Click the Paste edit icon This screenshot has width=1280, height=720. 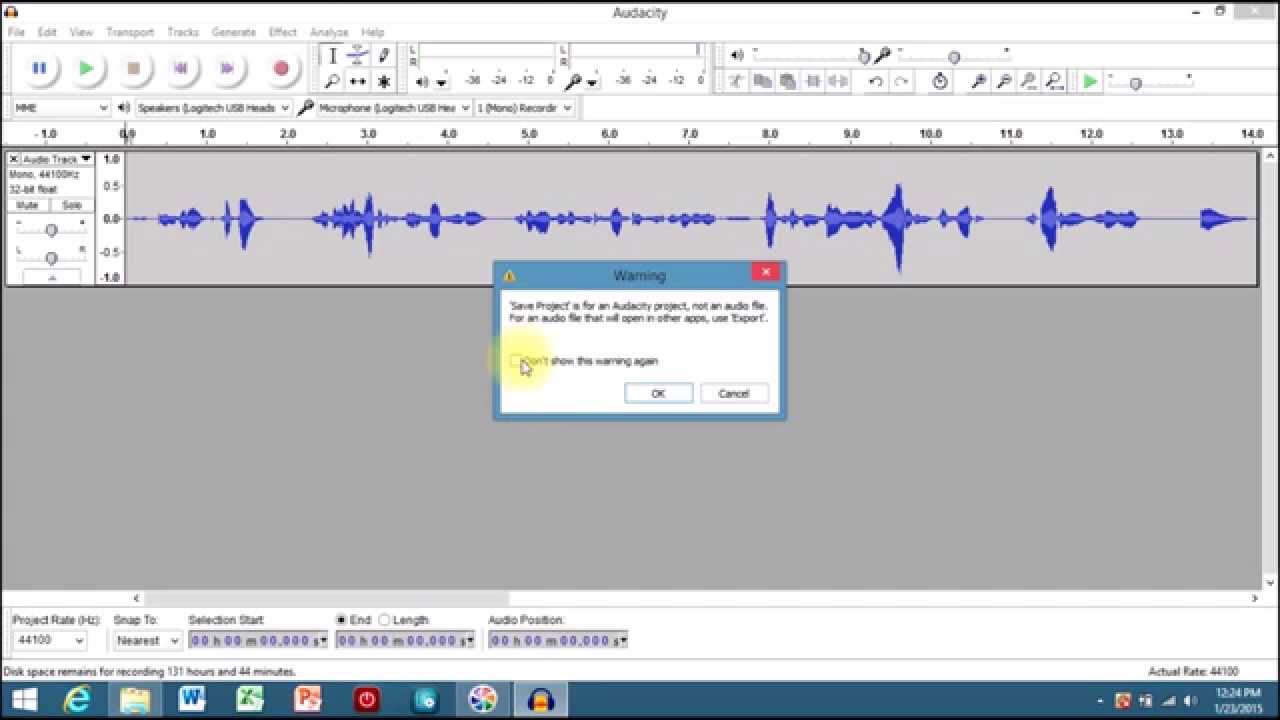point(788,81)
